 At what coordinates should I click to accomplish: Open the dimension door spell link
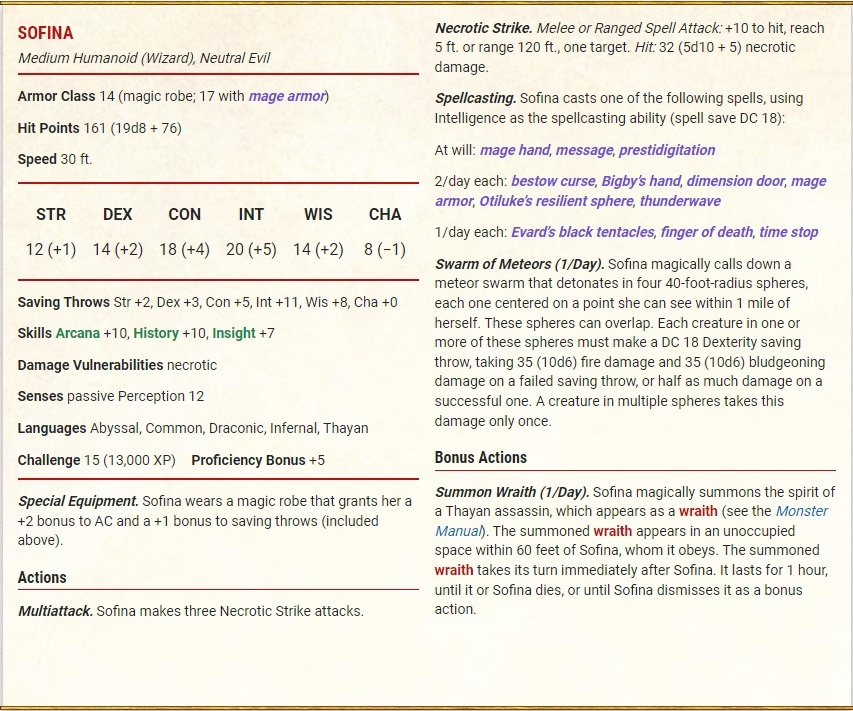click(x=735, y=181)
